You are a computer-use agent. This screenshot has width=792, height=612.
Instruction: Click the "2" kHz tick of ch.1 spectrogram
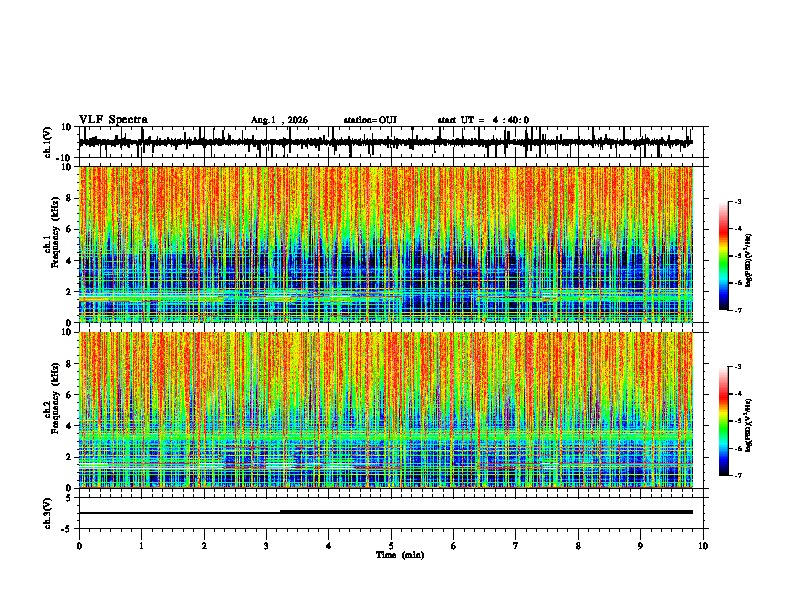point(69,292)
